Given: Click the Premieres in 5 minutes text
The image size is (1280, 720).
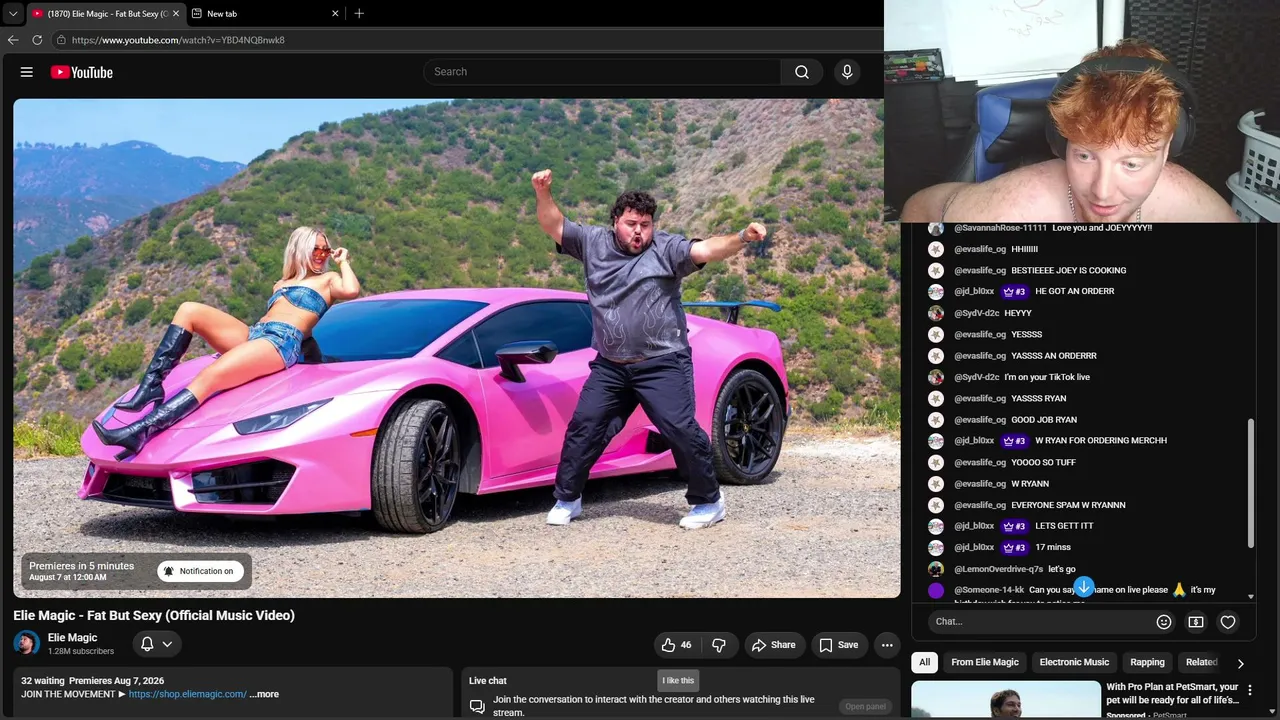Looking at the screenshot, I should pyautogui.click(x=81, y=566).
